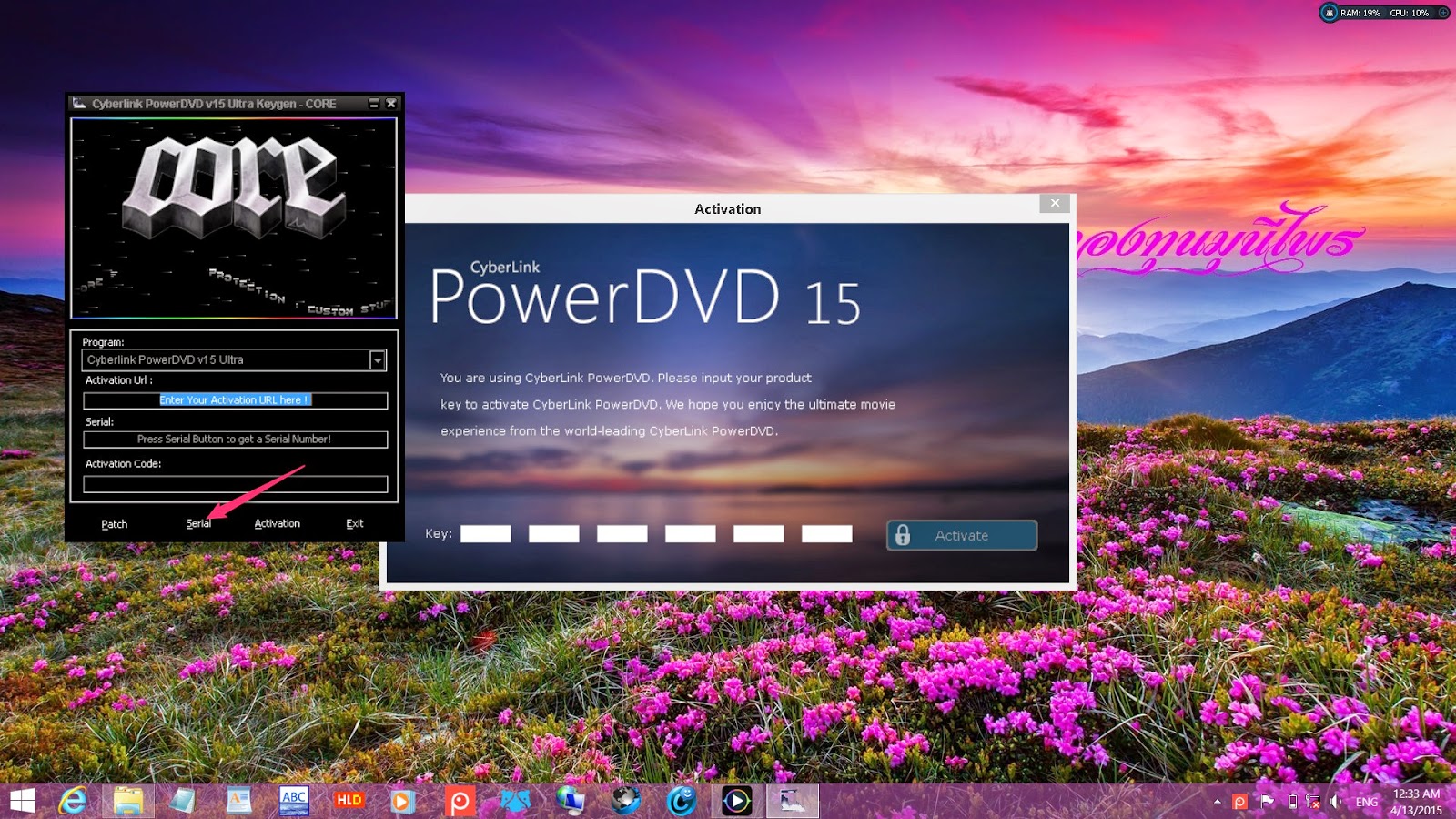The width and height of the screenshot is (1456, 819).
Task: Open the orange play-button media player icon
Action: (401, 801)
